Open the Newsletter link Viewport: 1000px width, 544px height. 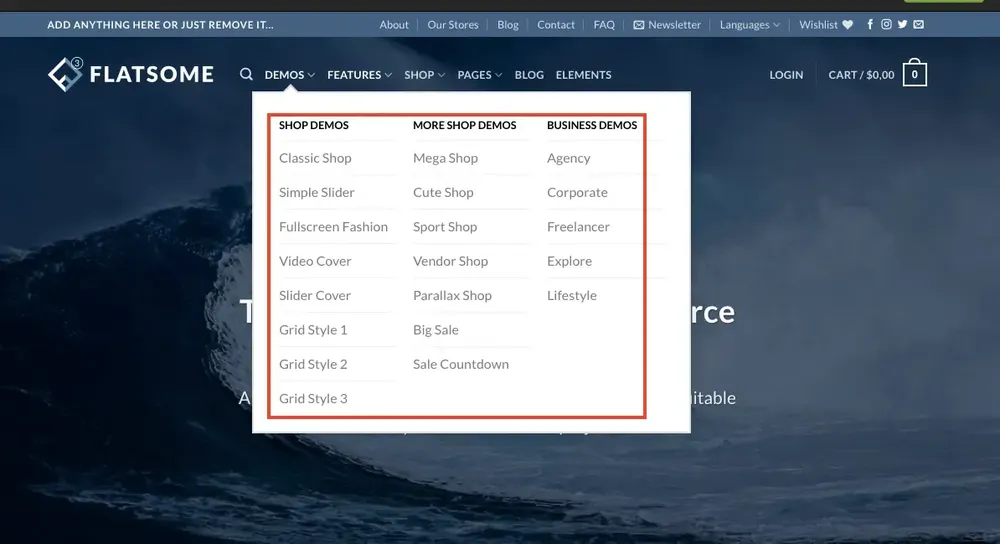pos(667,25)
